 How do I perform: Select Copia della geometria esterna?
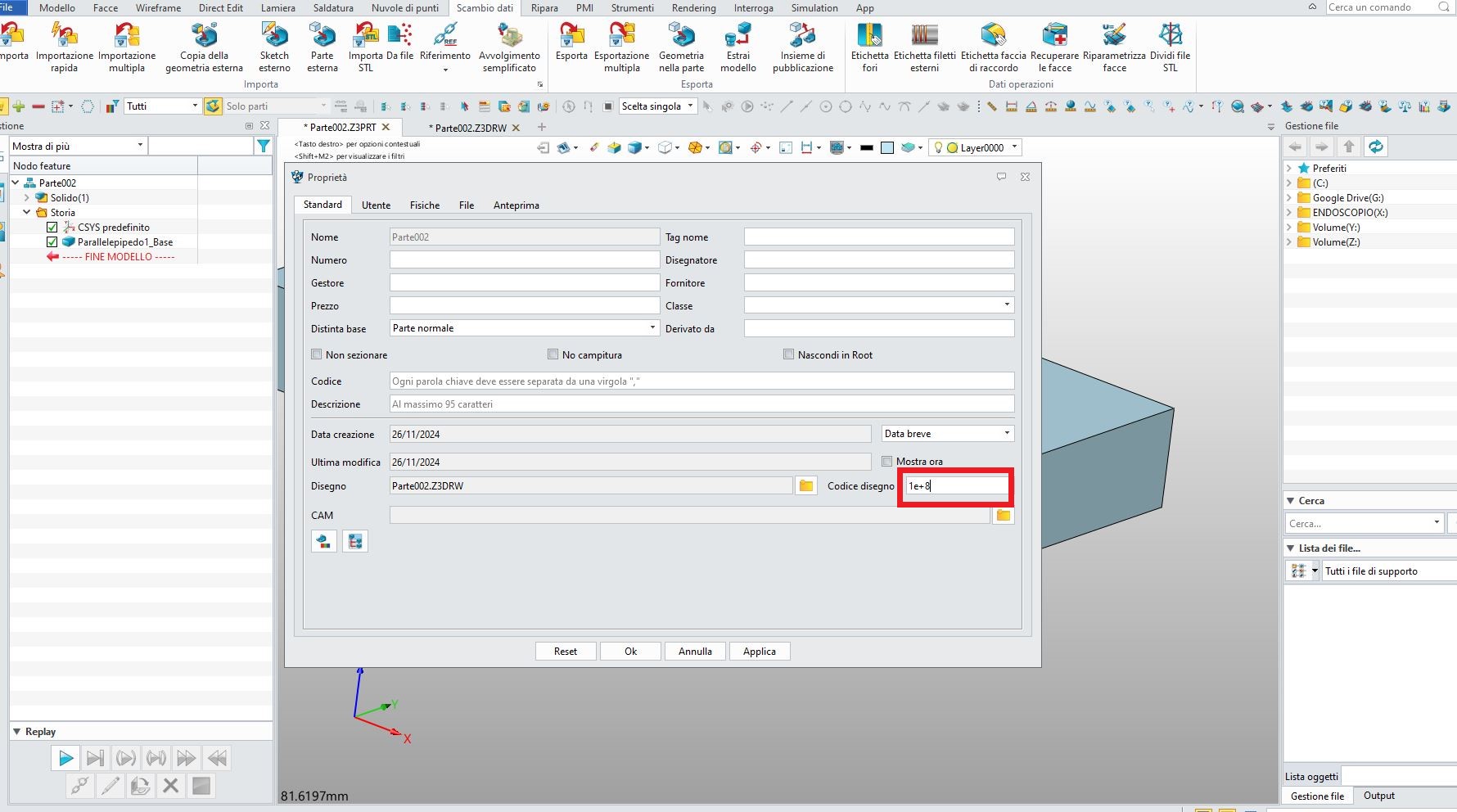[x=204, y=47]
